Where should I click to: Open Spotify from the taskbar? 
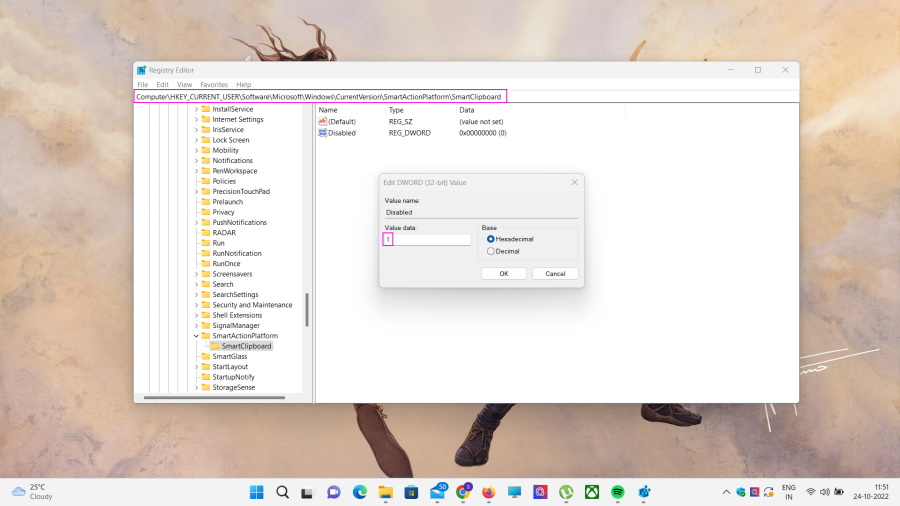pos(618,492)
